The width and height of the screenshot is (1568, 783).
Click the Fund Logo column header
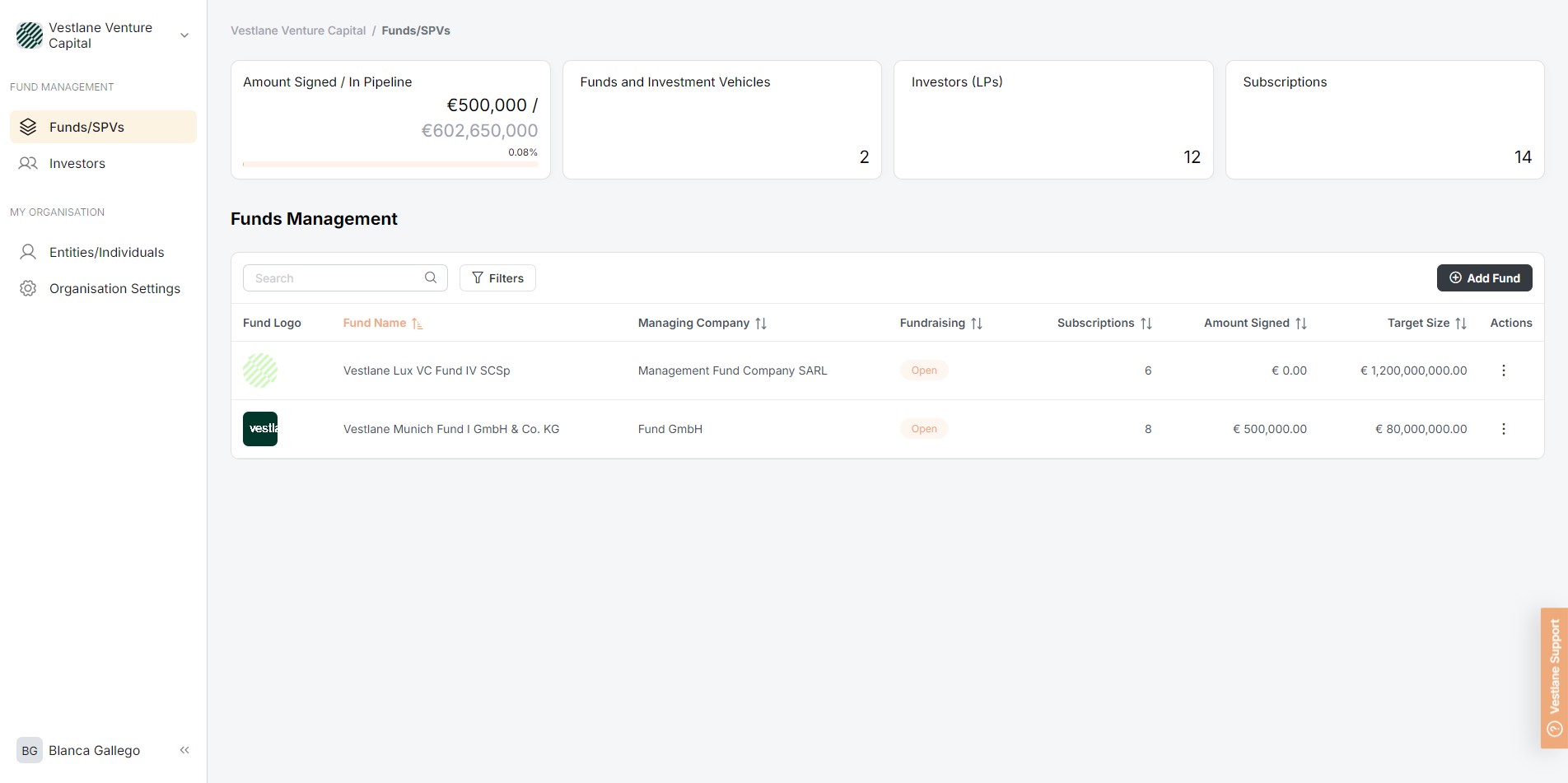[x=272, y=323]
